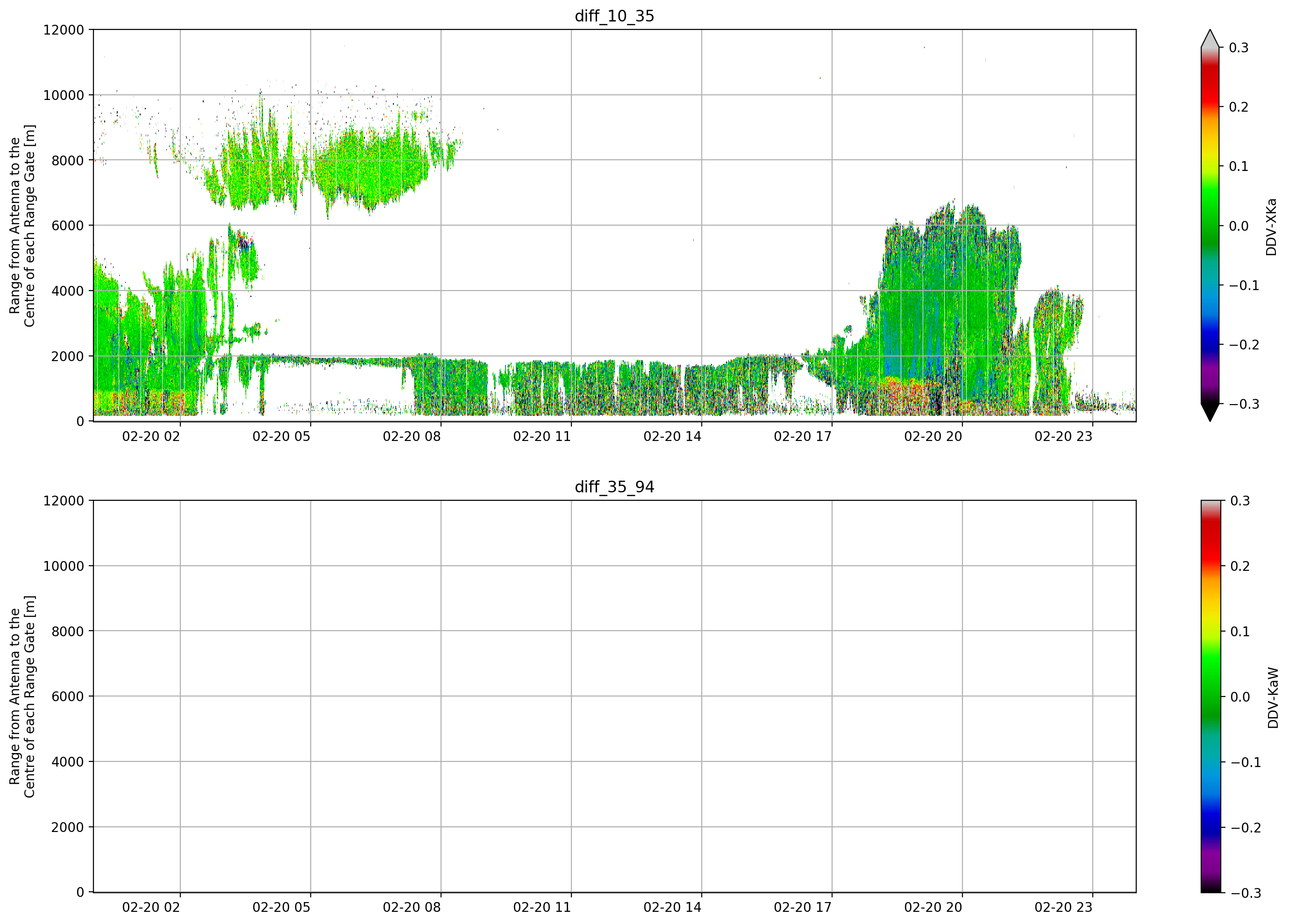The height and width of the screenshot is (924, 1289).
Task: Select "02-20 23" tick under the diff_10_35 plot
Action: click(1063, 436)
